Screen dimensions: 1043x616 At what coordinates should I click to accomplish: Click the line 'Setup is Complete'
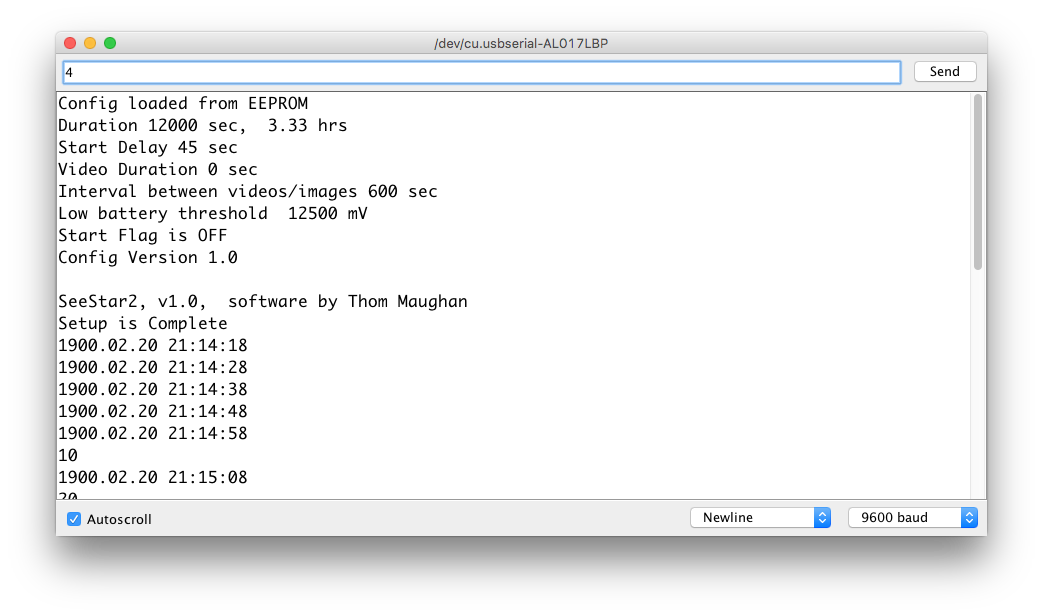(x=142, y=323)
